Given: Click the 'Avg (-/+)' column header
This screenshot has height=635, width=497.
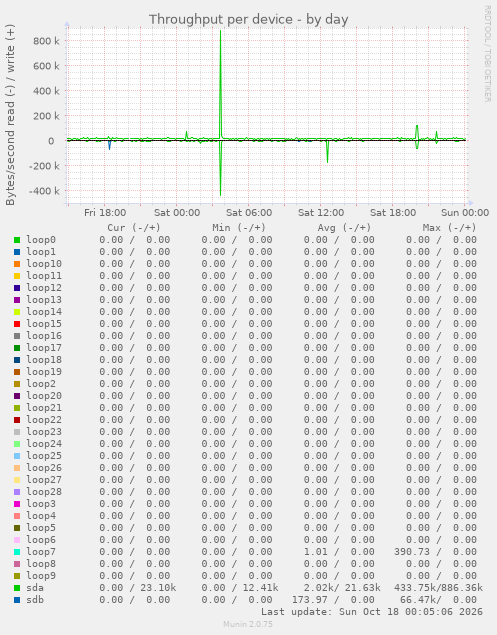Looking at the screenshot, I should pyautogui.click(x=344, y=228).
